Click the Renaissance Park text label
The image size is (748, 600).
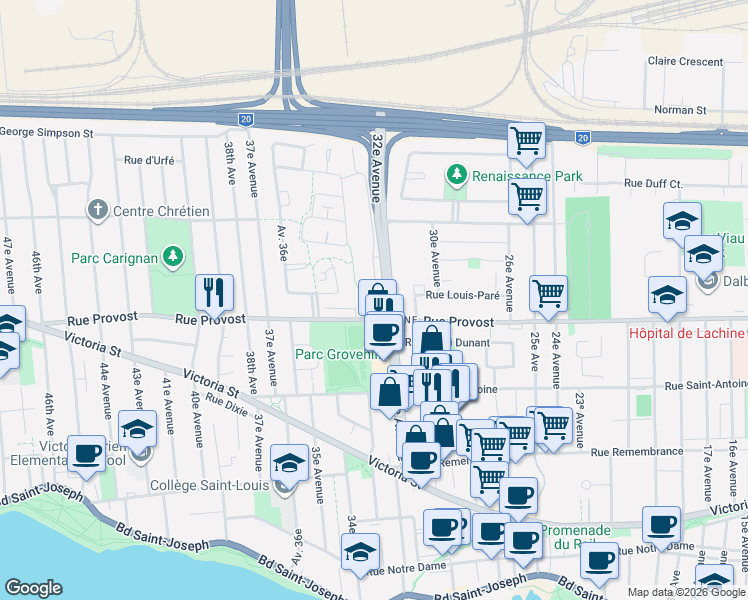527,176
